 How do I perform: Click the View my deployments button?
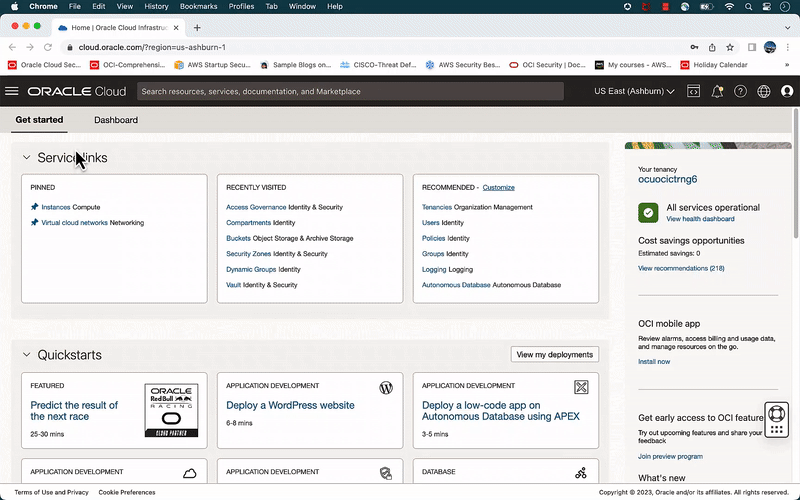(555, 354)
